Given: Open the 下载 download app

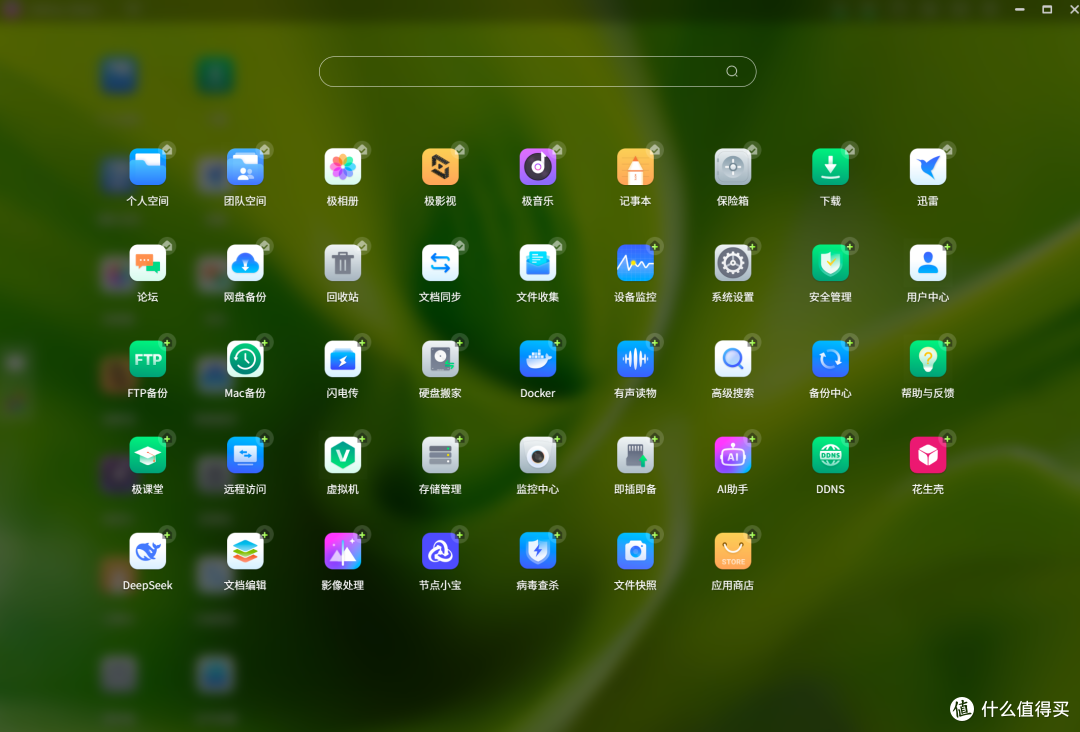Looking at the screenshot, I should [x=830, y=167].
